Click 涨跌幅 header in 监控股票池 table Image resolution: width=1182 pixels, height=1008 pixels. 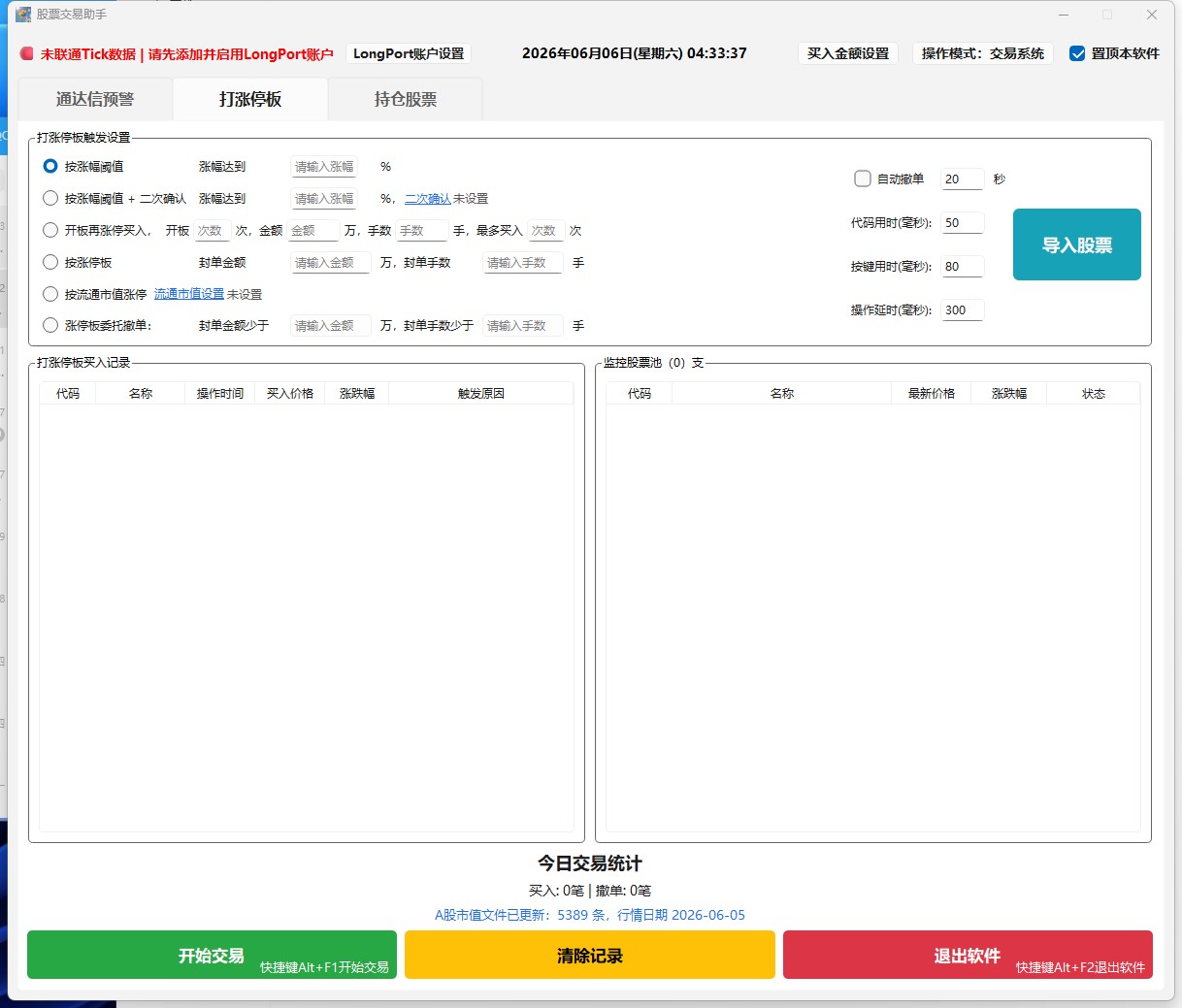[x=1009, y=393]
